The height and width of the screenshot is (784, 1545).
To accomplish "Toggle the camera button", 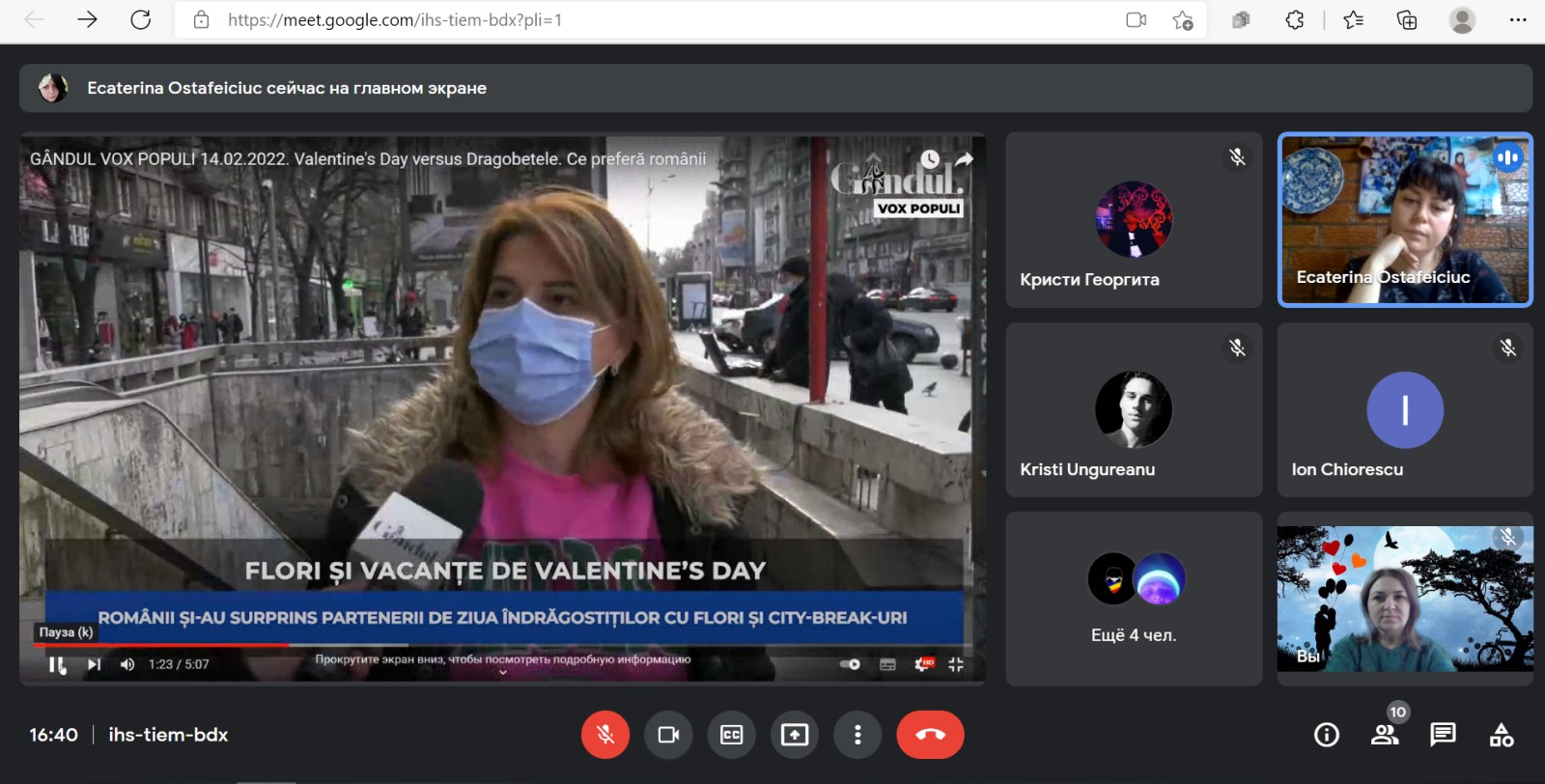I will (x=668, y=735).
